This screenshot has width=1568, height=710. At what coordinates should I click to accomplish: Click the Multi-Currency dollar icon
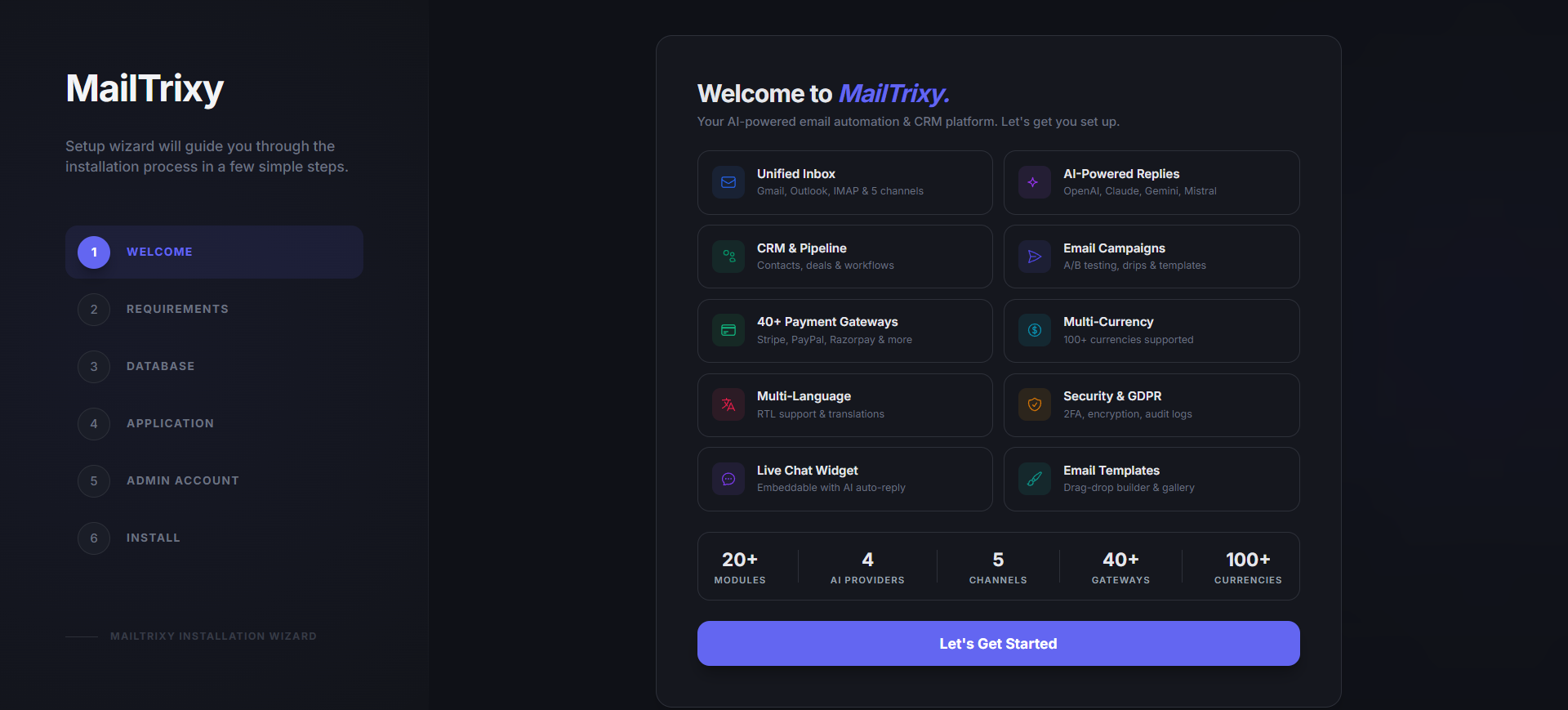click(1034, 330)
